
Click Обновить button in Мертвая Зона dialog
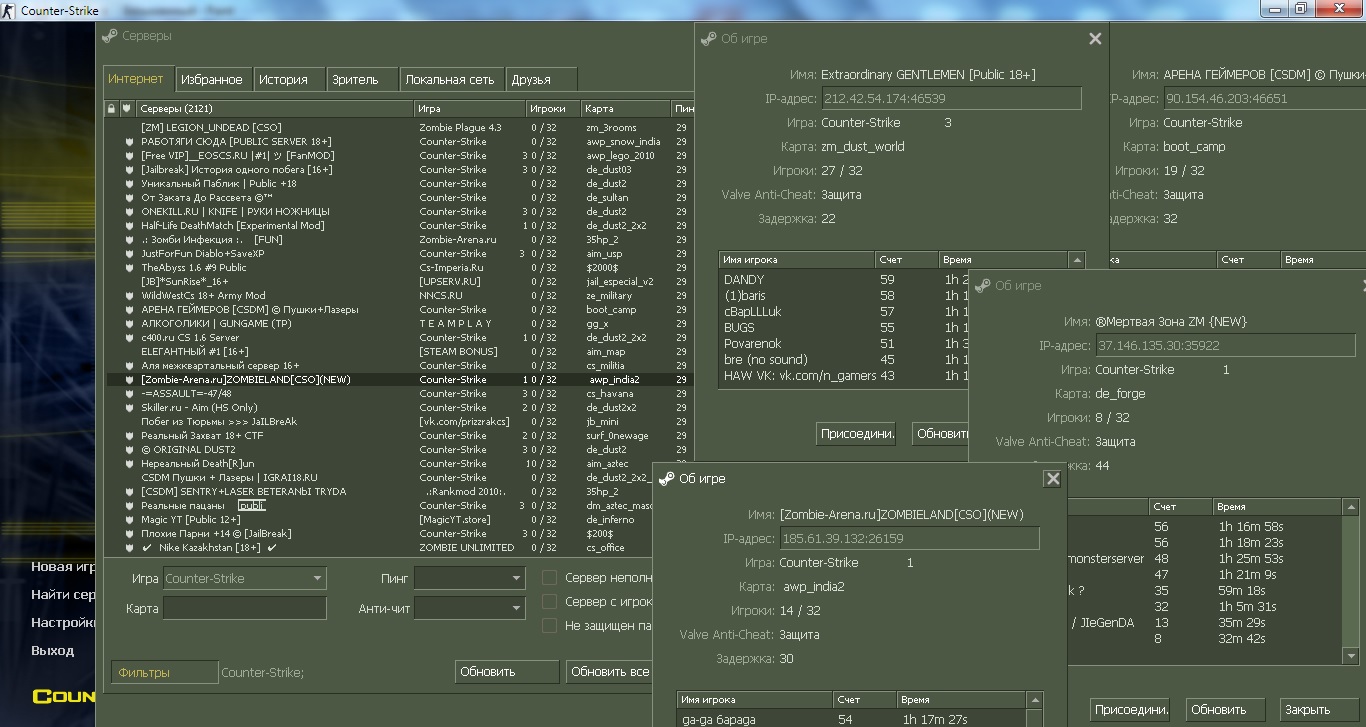click(x=1225, y=710)
